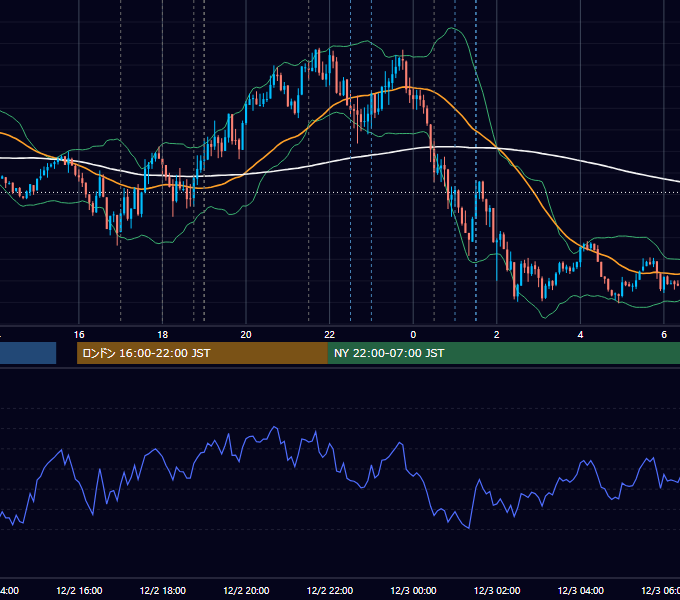This screenshot has height=600, width=680.
Task: Click the blue session bar left of London
Action: 28,353
